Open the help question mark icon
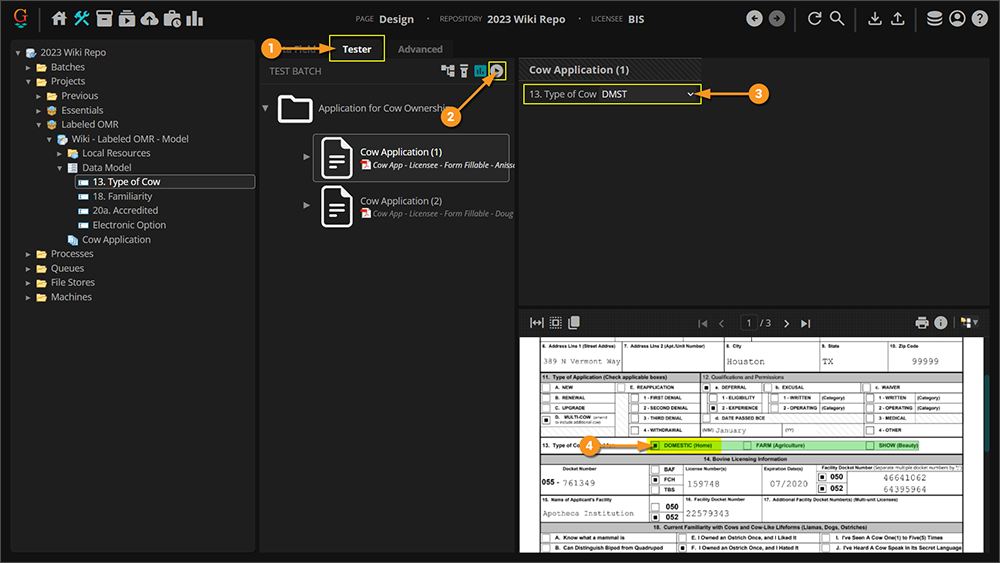The image size is (1000, 563). 980,18
